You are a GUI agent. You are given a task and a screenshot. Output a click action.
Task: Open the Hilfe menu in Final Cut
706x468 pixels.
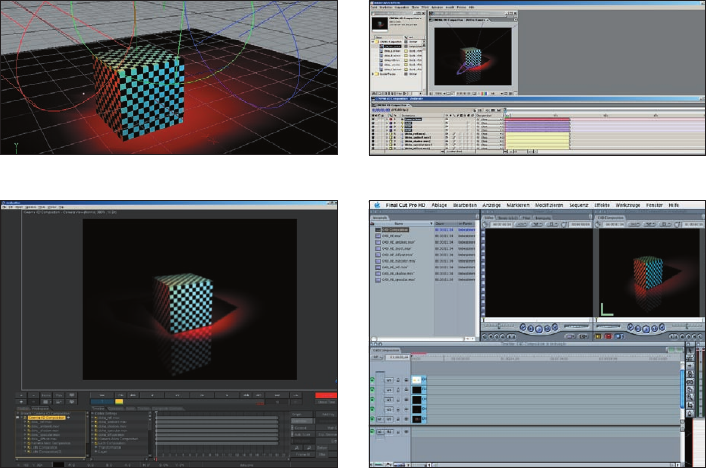(674, 205)
